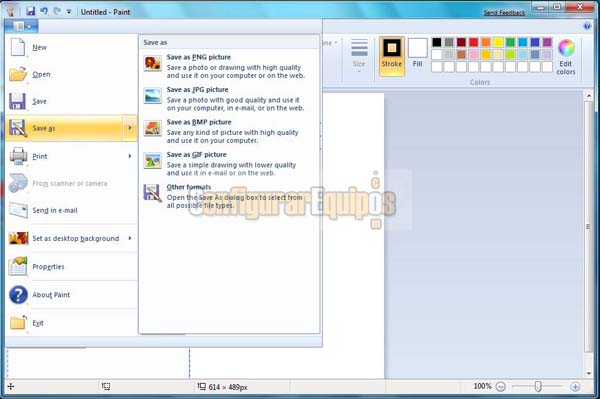The width and height of the screenshot is (600, 399).
Task: Choose Other formats in Save as list
Action: [x=229, y=196]
